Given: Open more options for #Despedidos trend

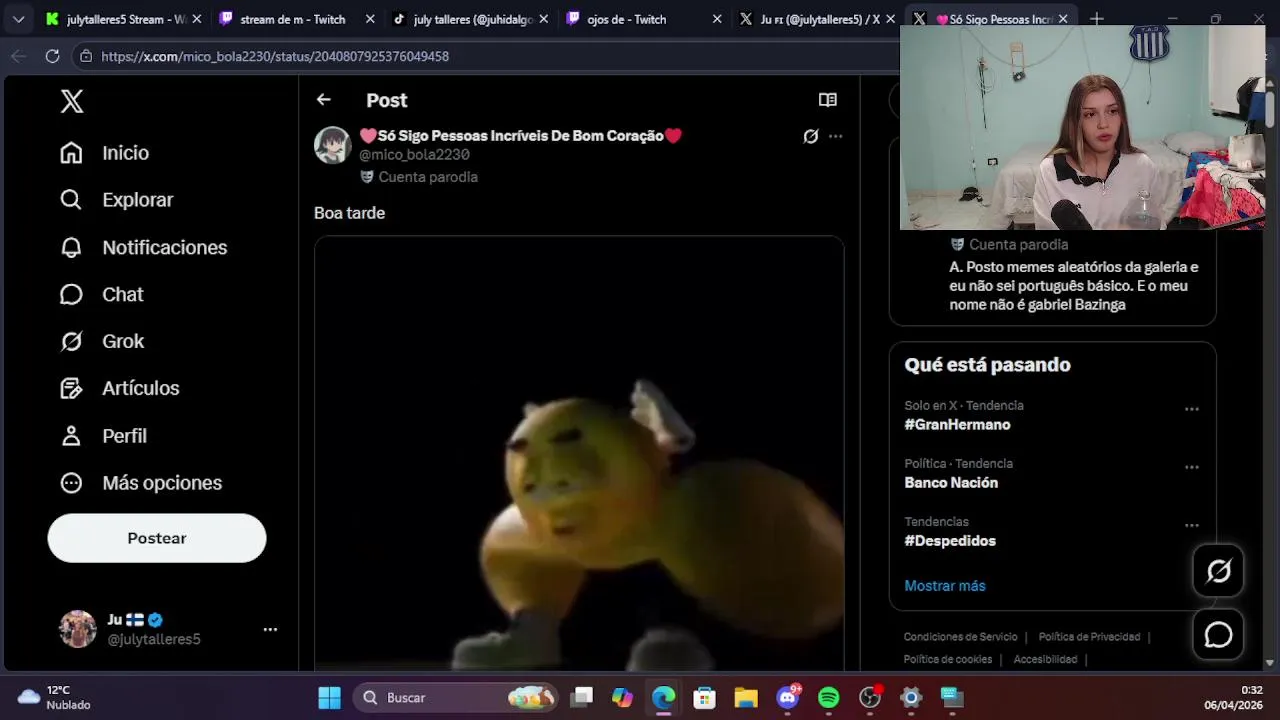Looking at the screenshot, I should 1191,525.
